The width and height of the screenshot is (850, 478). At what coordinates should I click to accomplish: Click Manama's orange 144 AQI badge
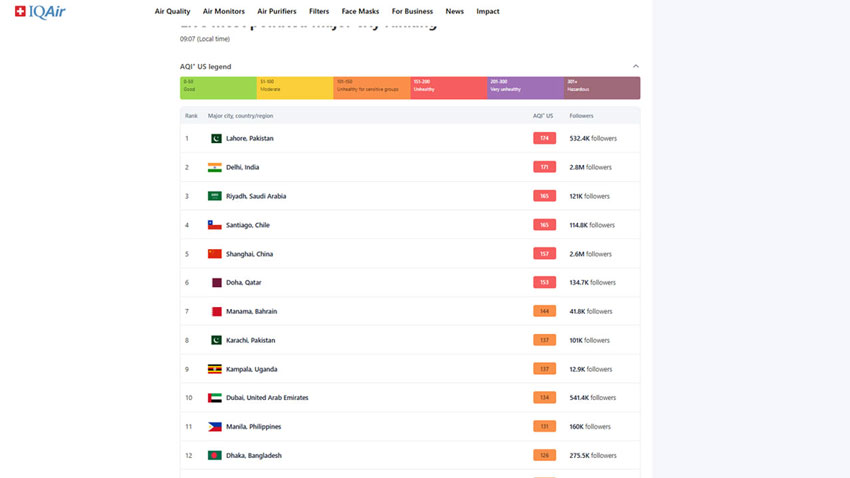tap(544, 311)
